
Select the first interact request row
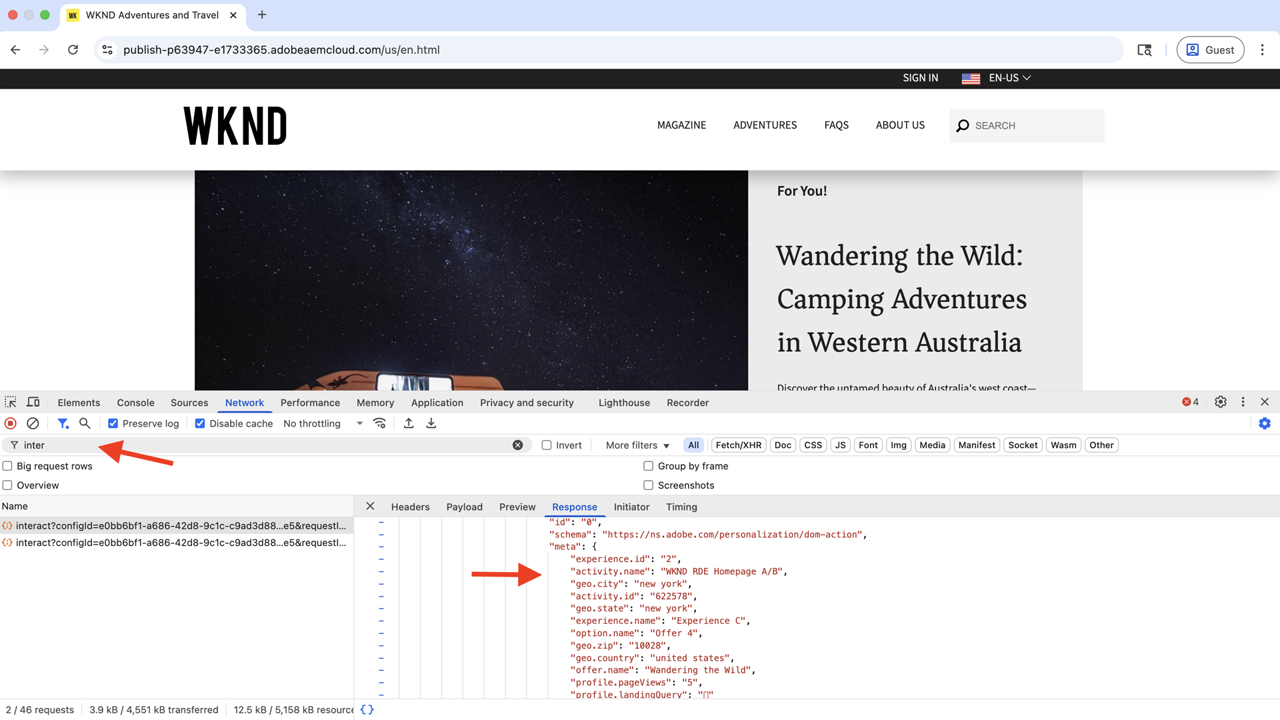[176, 526]
